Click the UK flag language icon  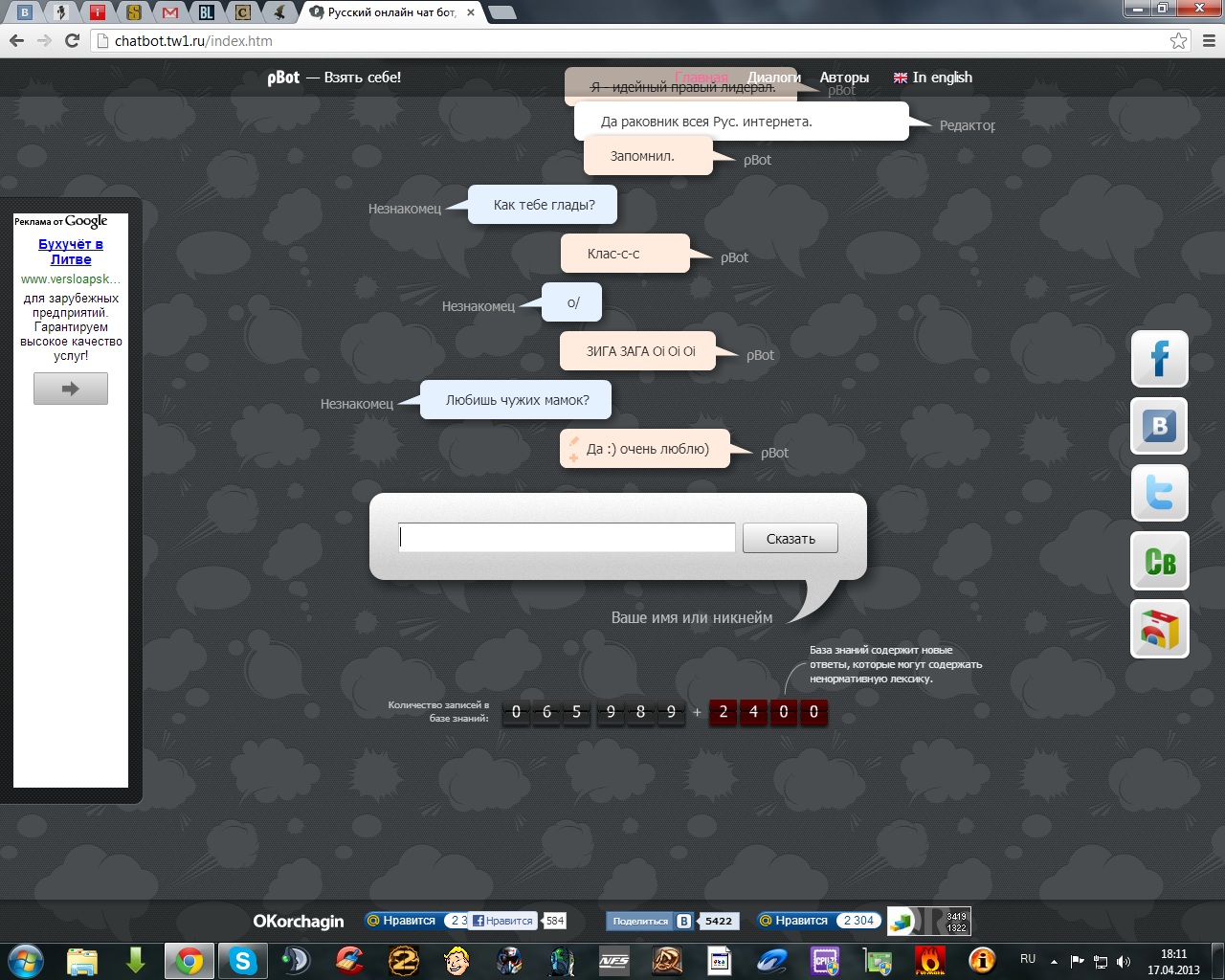901,78
